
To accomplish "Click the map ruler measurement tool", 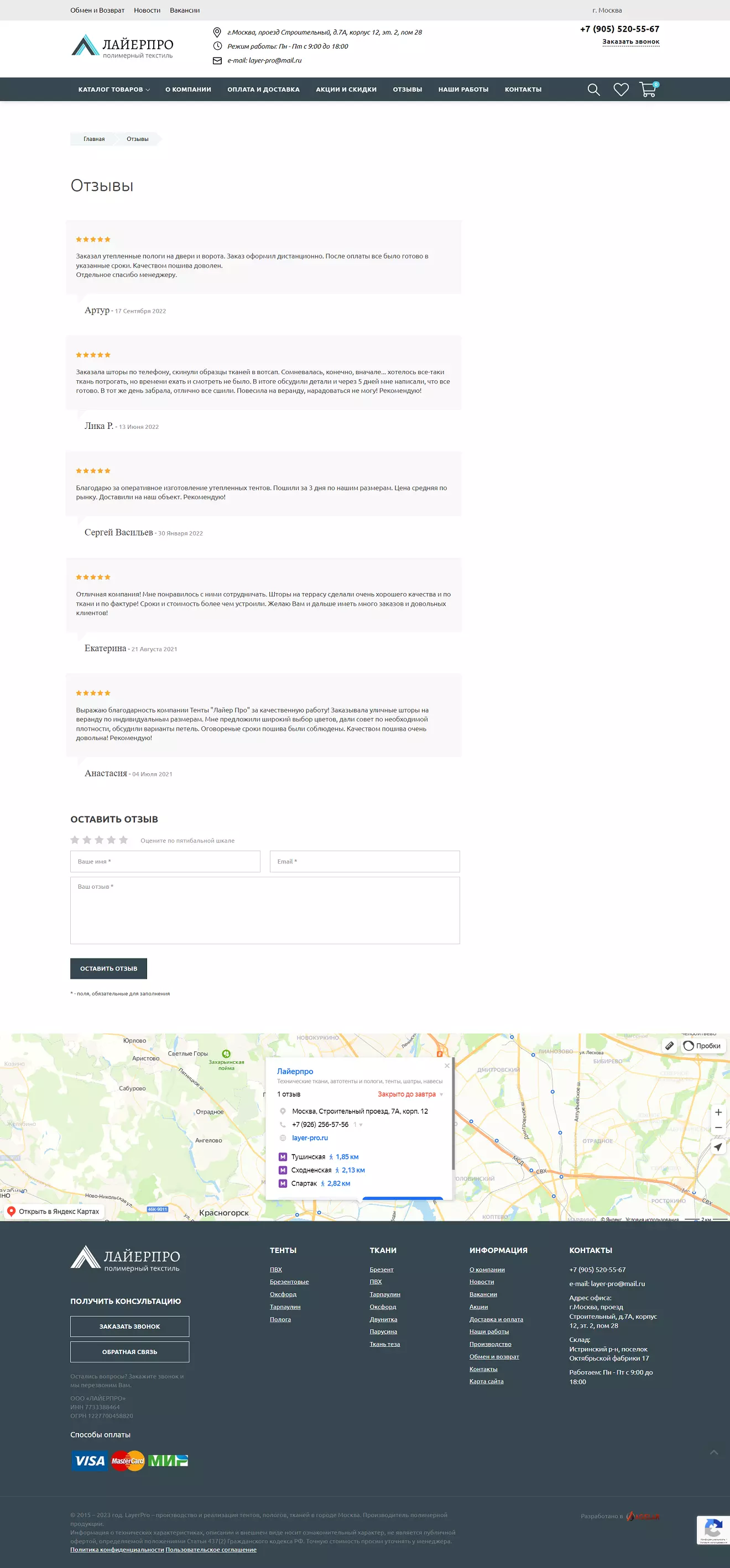I will 669,1046.
